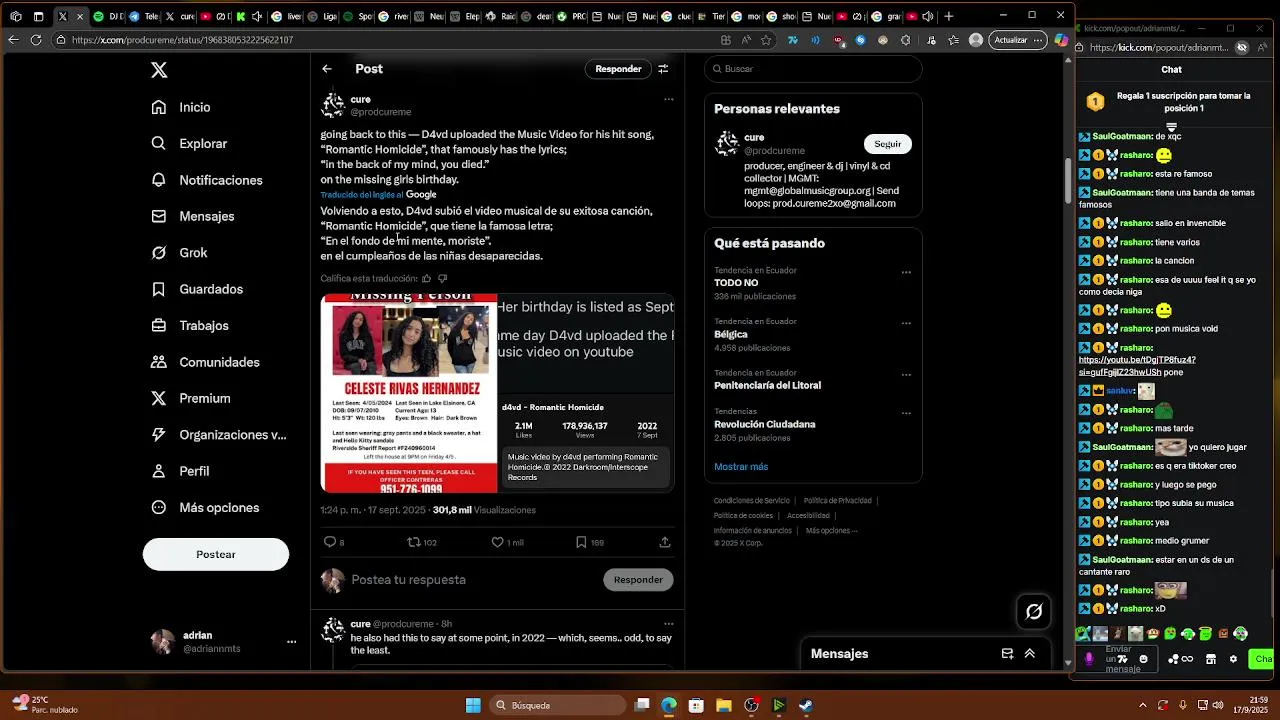Open Inicio from the X sidebar
Image resolution: width=1280 pixels, height=720 pixels.
[181, 107]
